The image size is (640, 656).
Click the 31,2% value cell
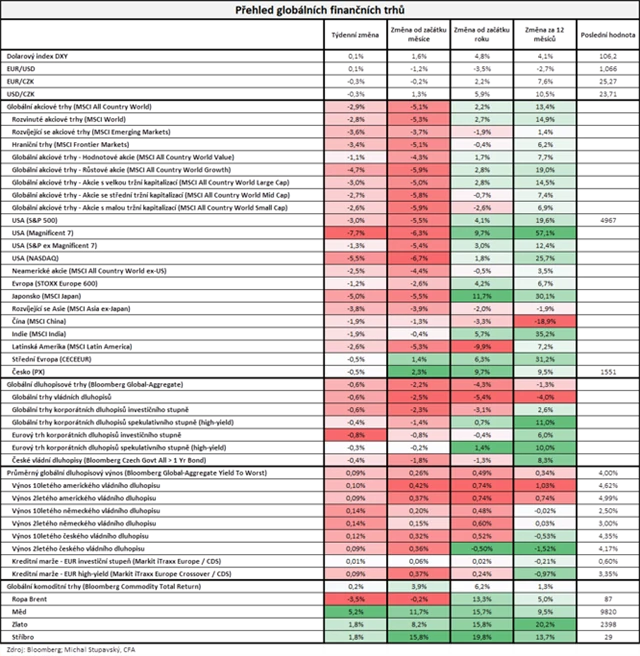(545, 358)
